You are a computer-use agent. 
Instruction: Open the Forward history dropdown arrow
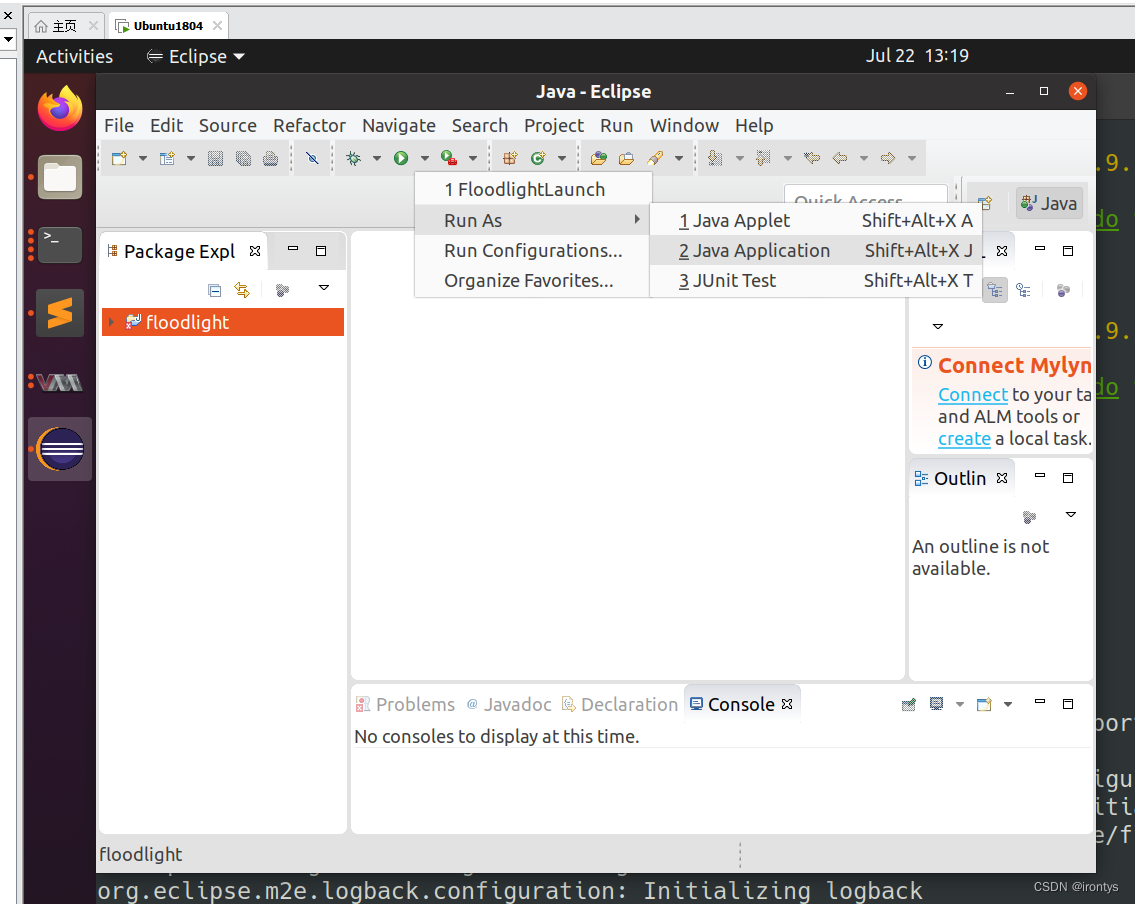912,159
